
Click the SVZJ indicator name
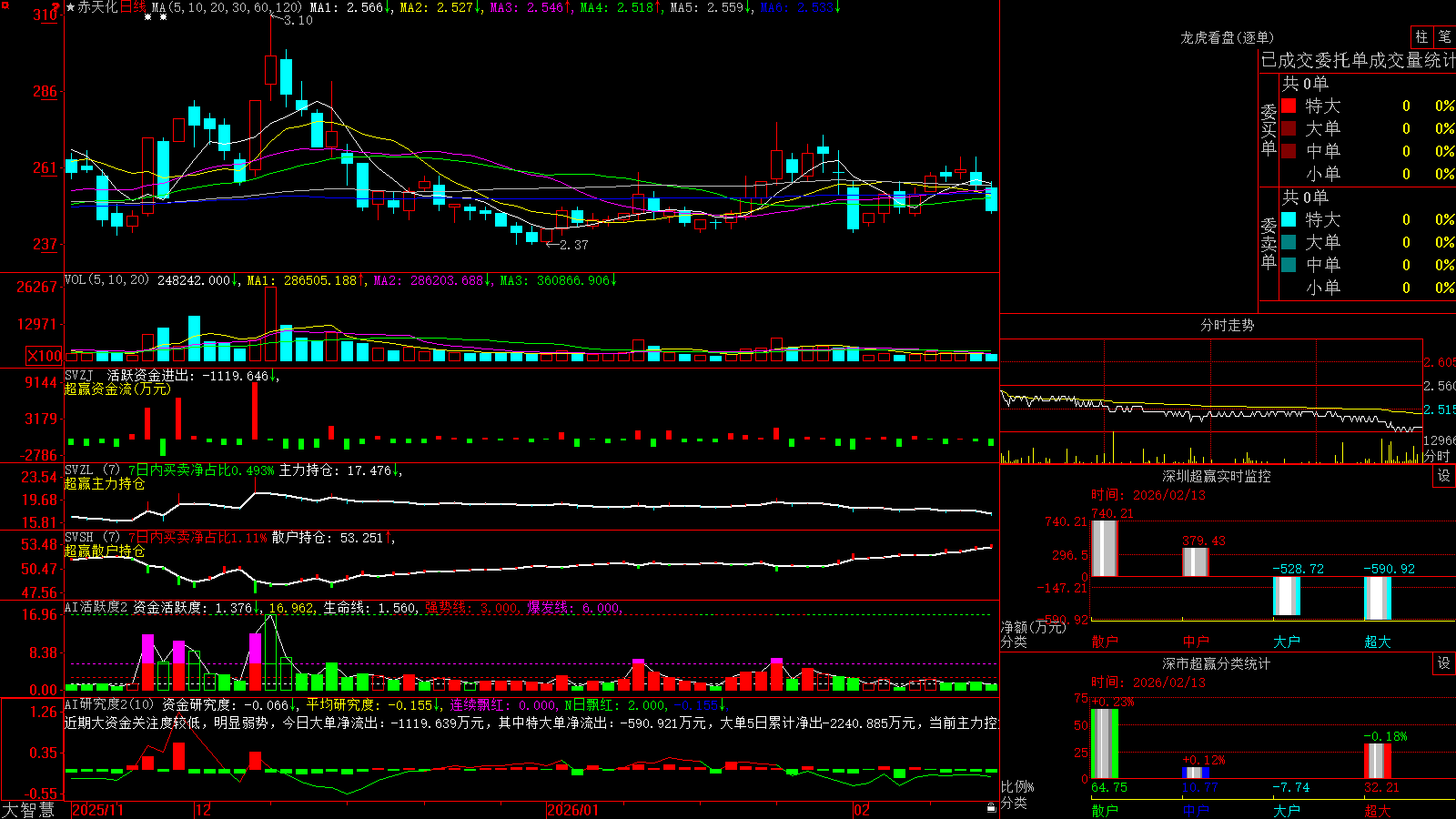[79, 375]
